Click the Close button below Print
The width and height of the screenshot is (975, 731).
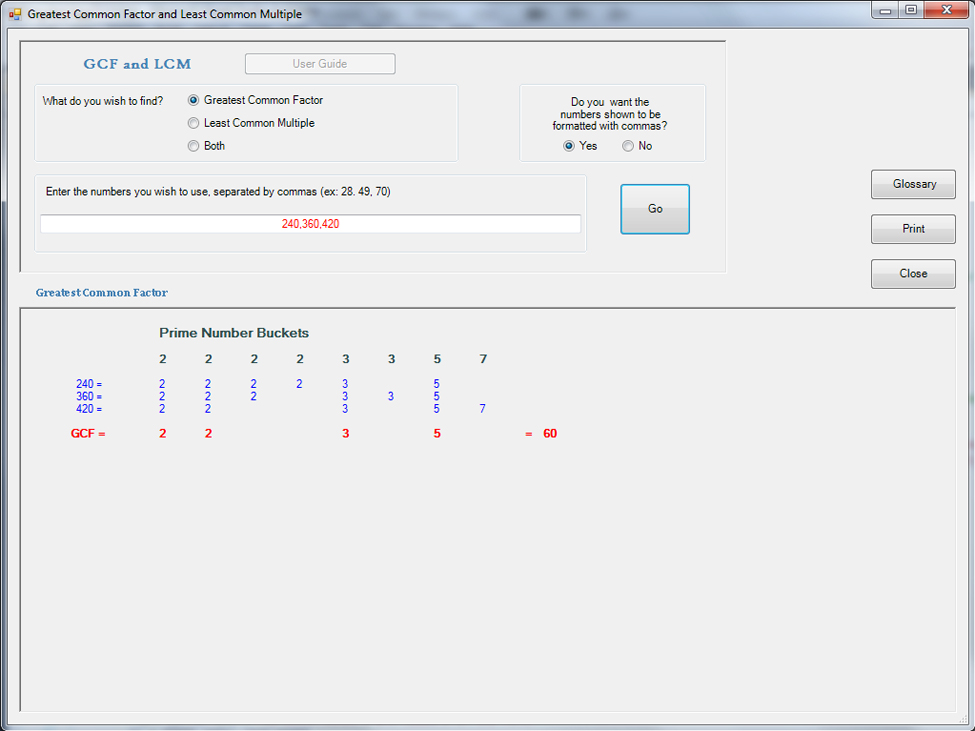[913, 274]
